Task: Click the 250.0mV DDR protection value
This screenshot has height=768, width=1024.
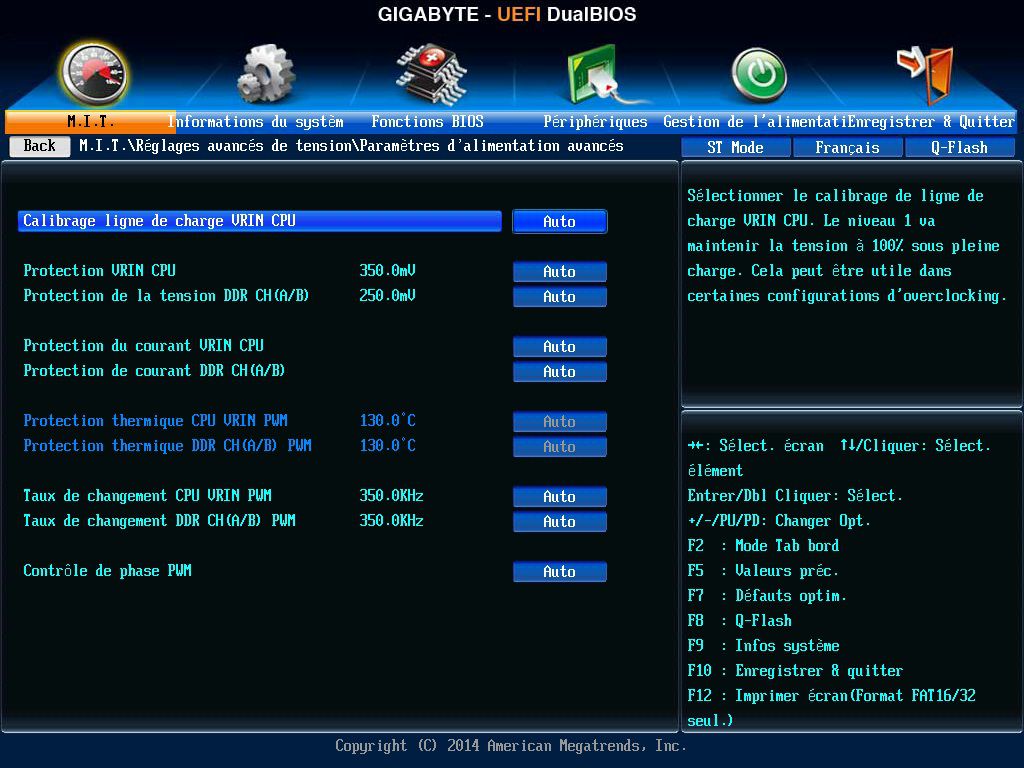Action: click(x=387, y=295)
